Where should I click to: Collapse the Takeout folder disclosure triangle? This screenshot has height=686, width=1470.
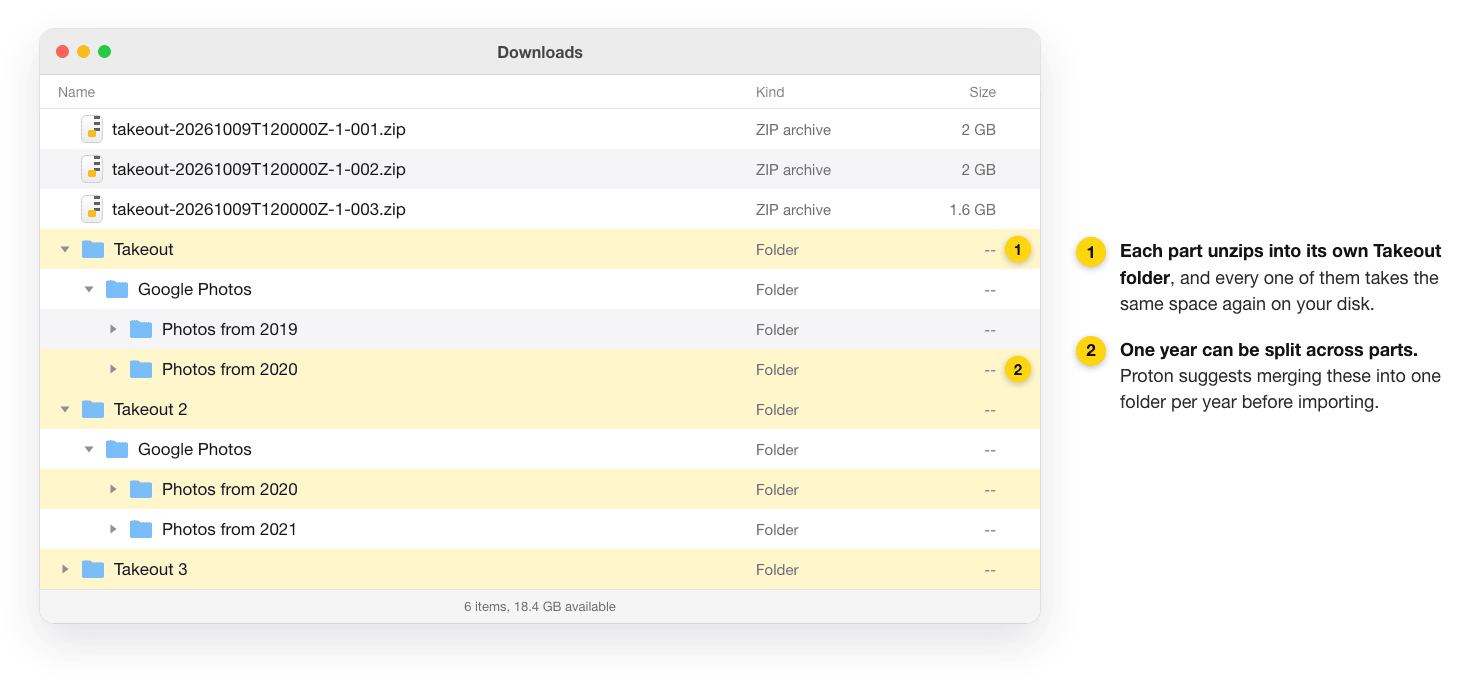tap(65, 249)
